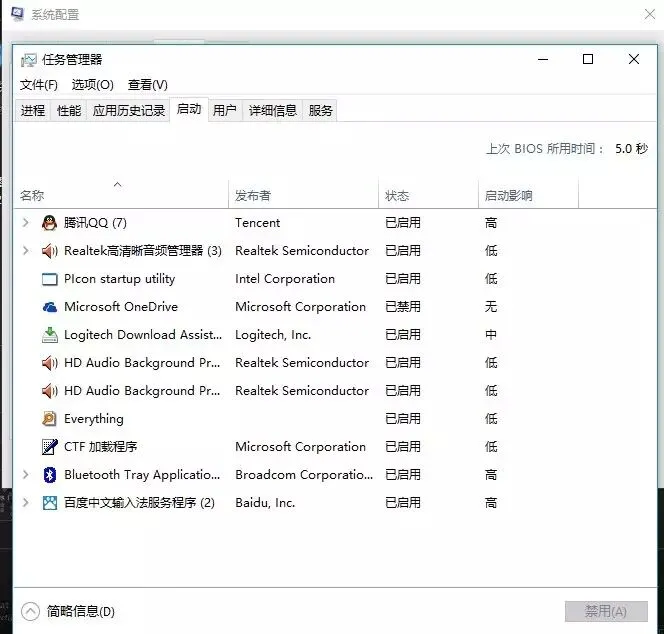Select the Everything startup entry
The height and width of the screenshot is (634, 664).
click(94, 418)
